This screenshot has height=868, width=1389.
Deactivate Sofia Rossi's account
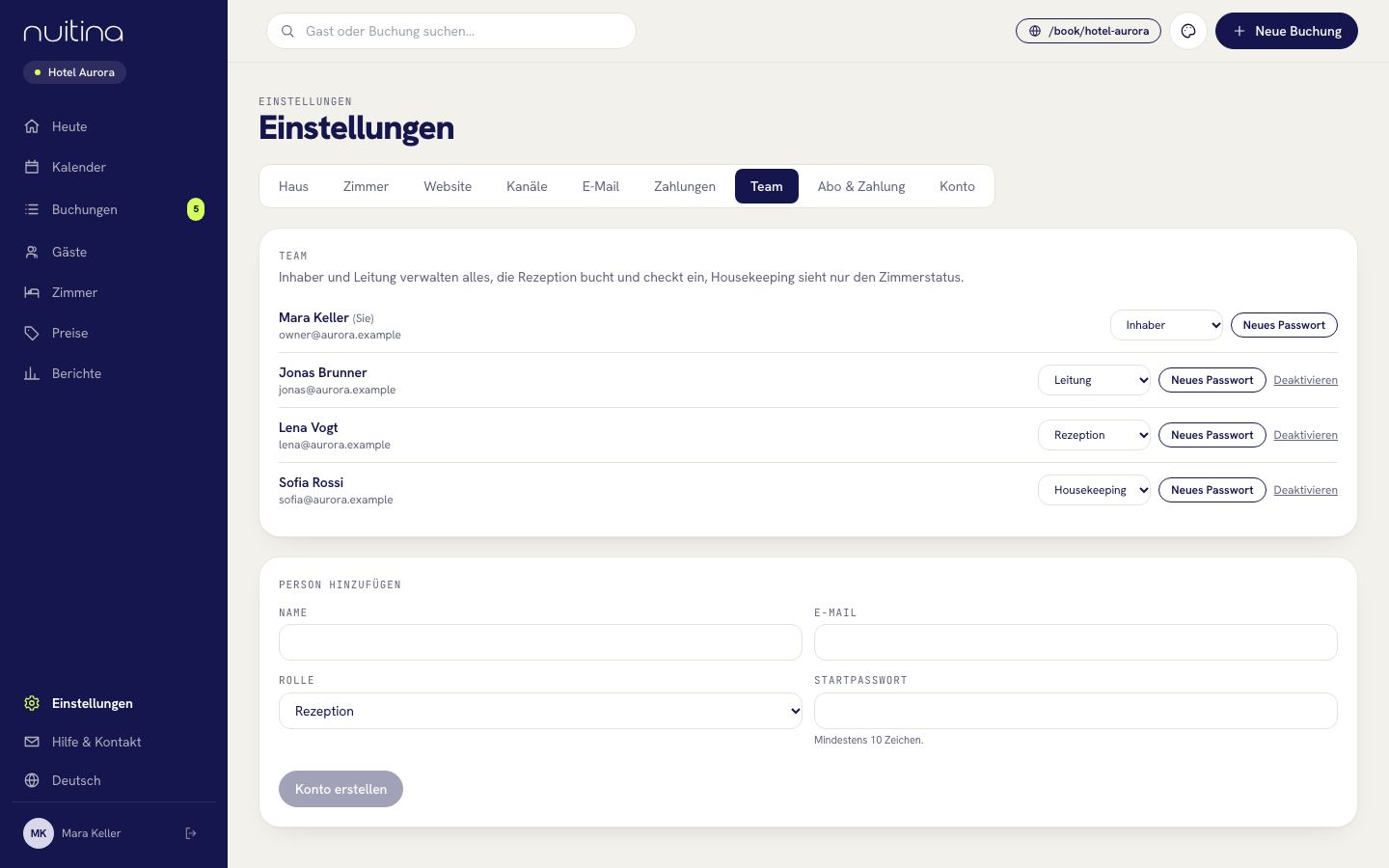1305,490
